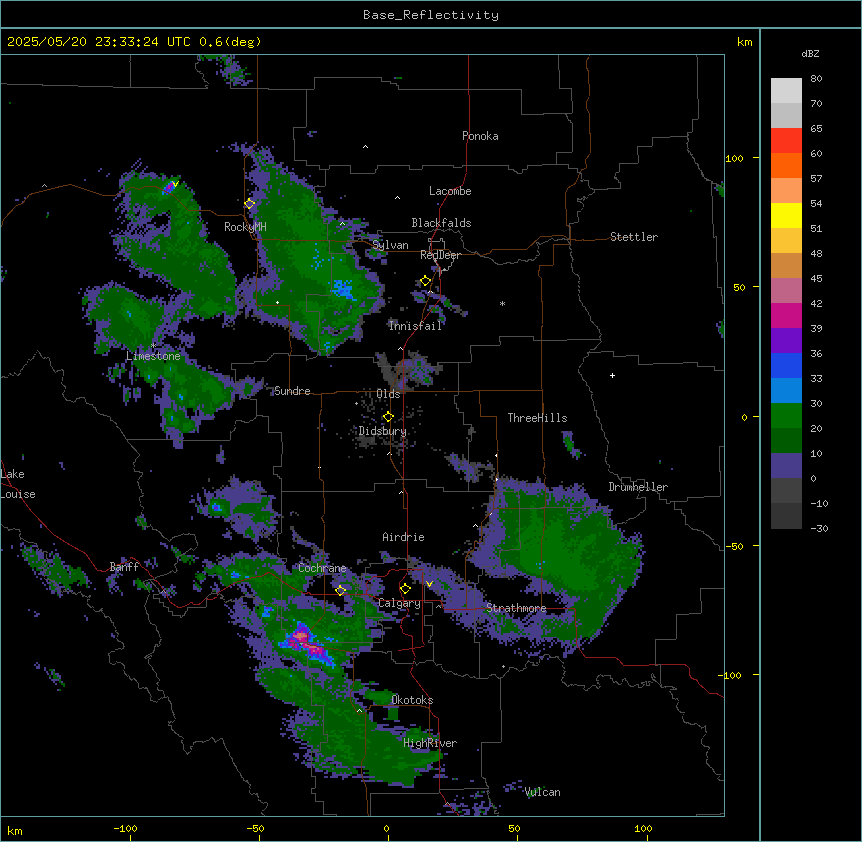Select the ThreeHills label
This screenshot has height=842, width=862.
(537, 418)
